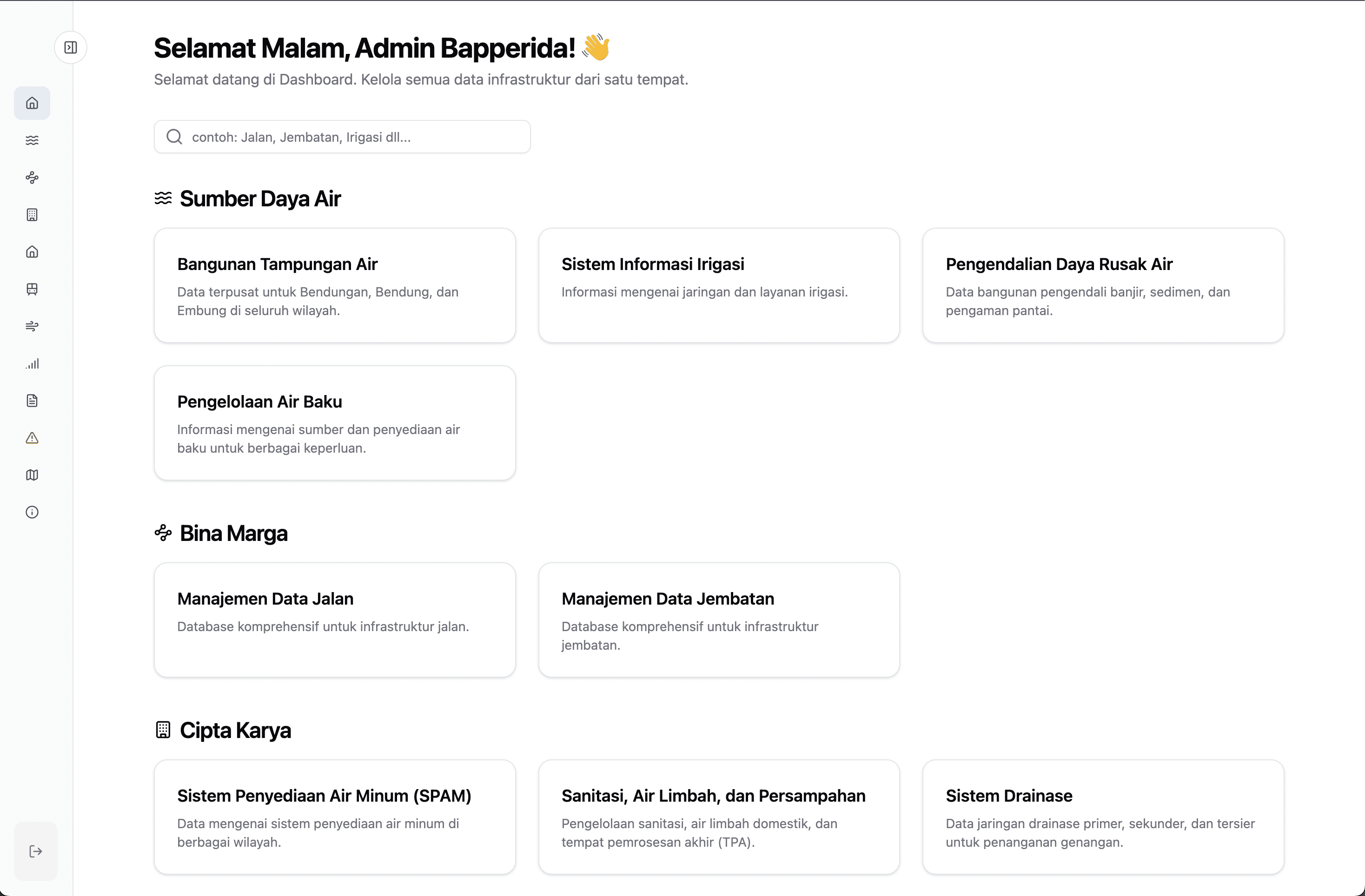Image resolution: width=1365 pixels, height=896 pixels.
Task: Click the 'Bina Marga' section heading
Action: pos(234,534)
